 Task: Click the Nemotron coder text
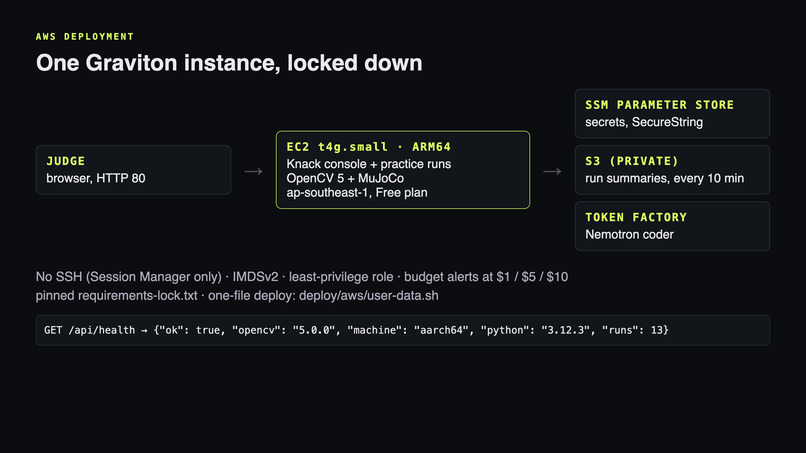coord(629,234)
